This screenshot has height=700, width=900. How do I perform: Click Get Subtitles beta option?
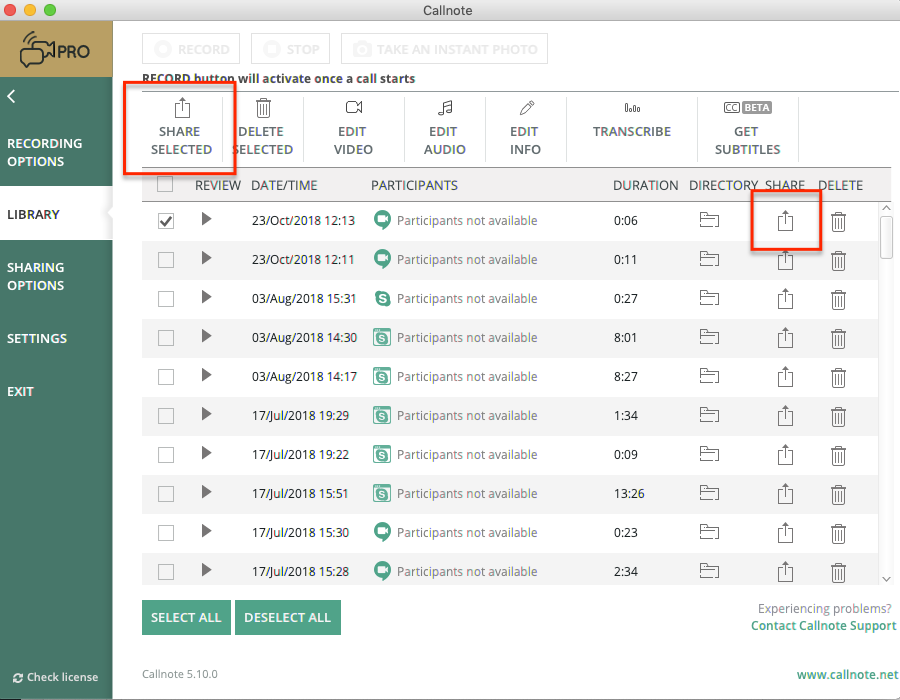pyautogui.click(x=747, y=128)
